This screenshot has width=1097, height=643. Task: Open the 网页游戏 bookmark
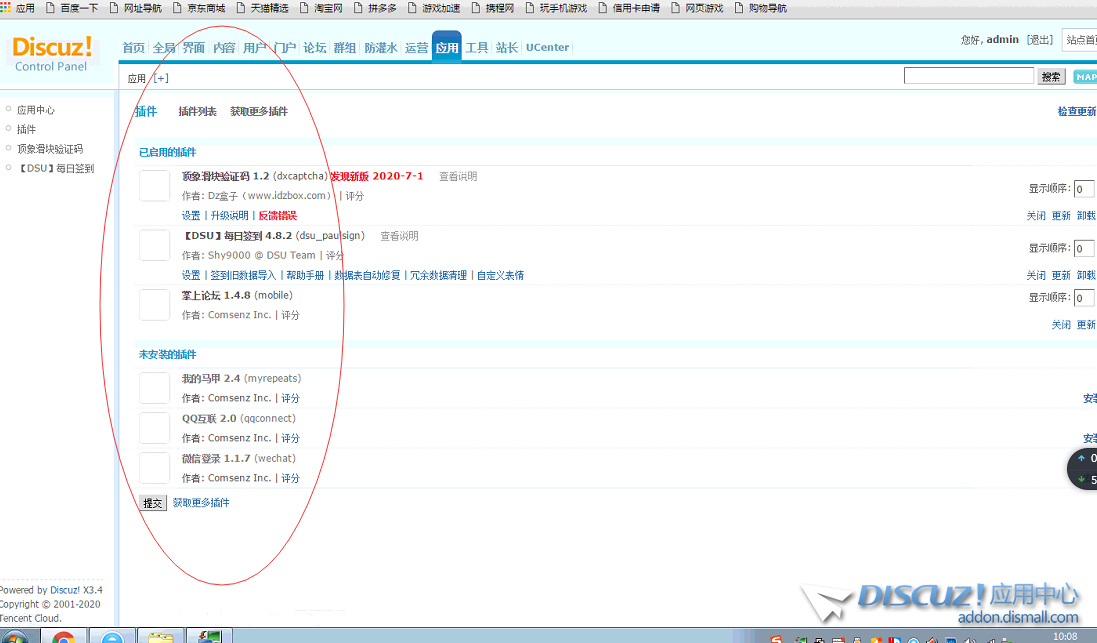click(697, 8)
